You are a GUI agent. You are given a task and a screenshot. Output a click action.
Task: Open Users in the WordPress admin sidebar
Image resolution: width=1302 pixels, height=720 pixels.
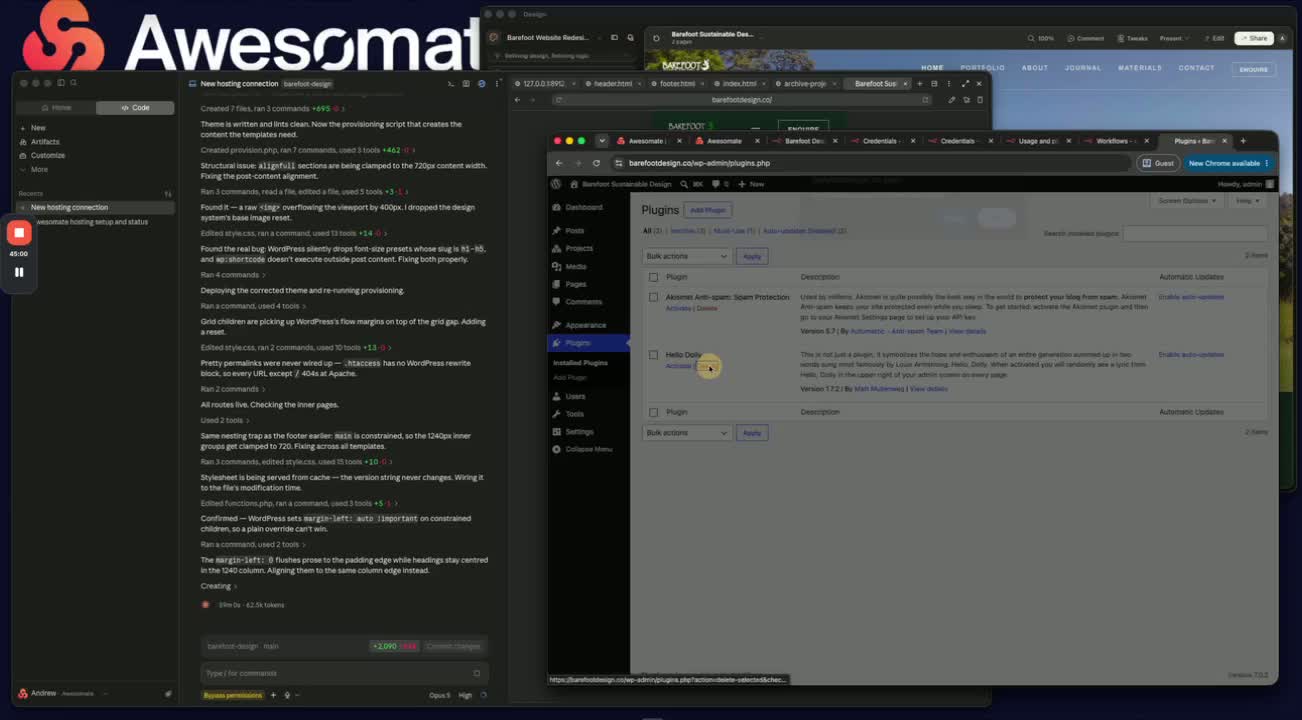point(575,396)
